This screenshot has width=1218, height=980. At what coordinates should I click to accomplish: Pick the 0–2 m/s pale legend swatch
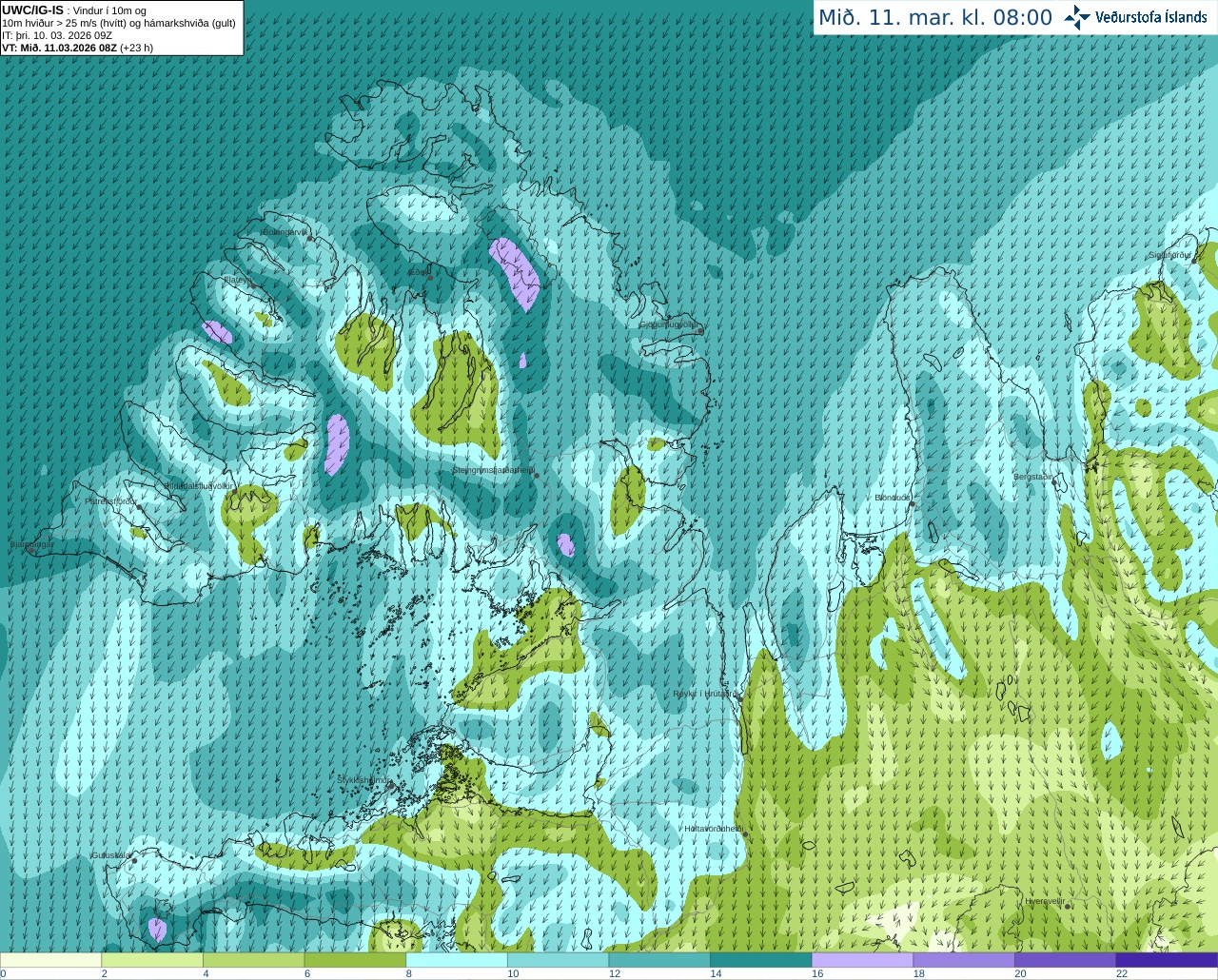[x=50, y=960]
